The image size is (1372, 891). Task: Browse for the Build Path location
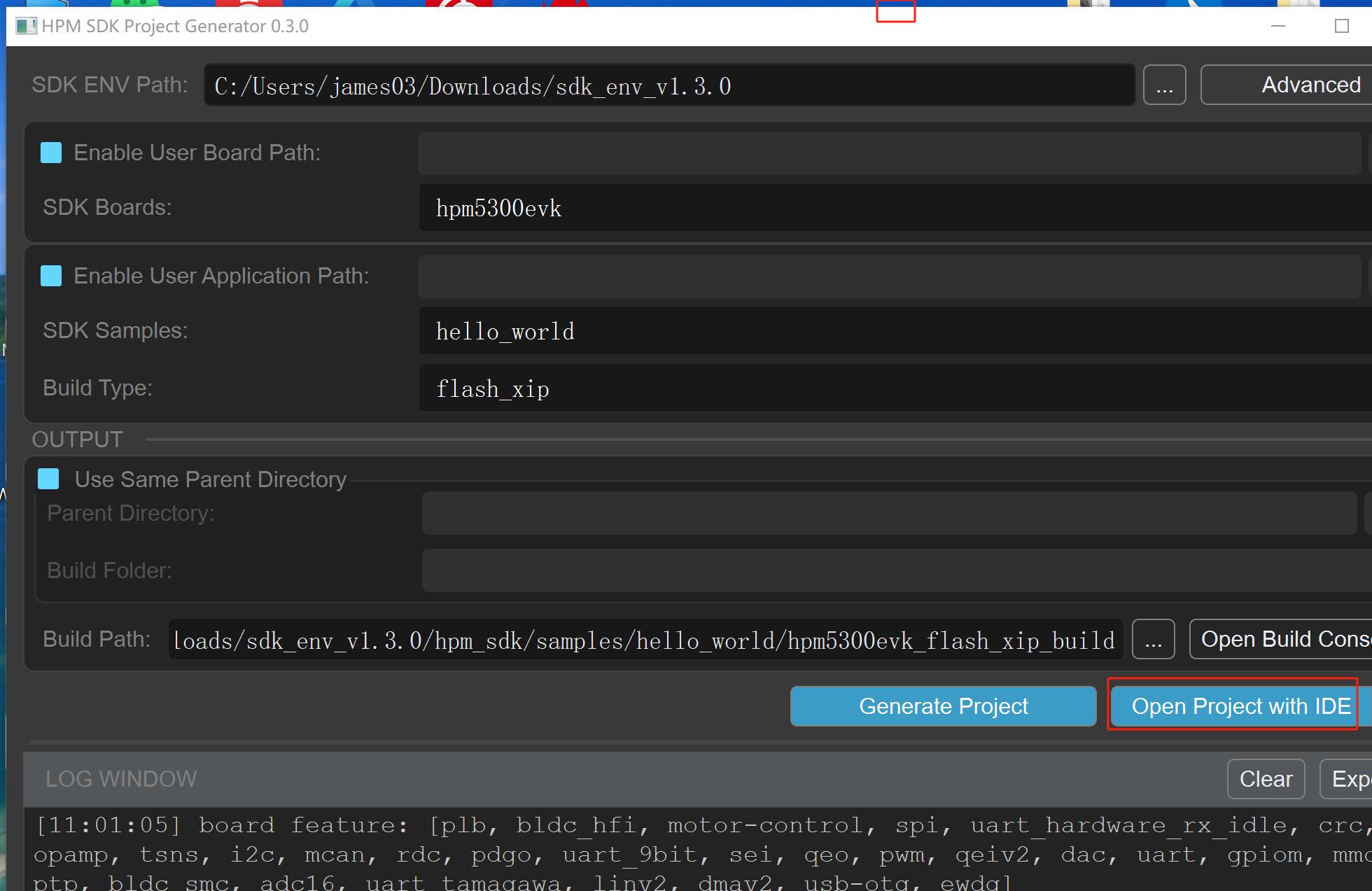[1153, 640]
